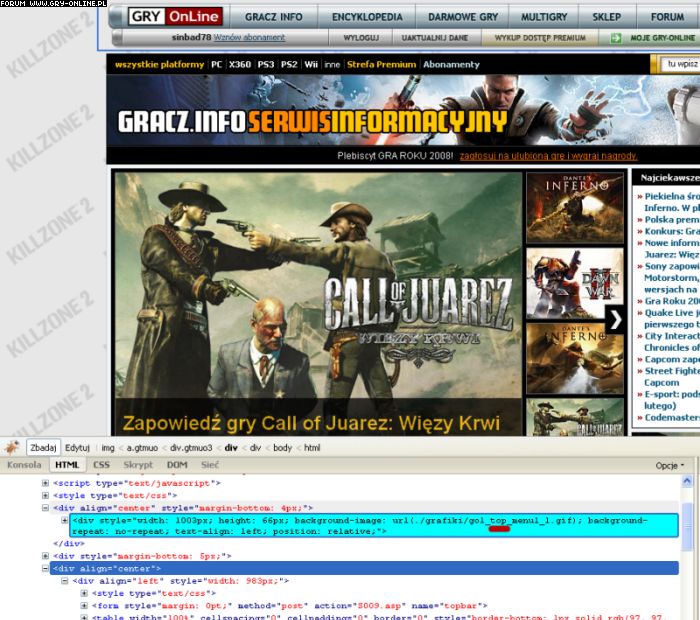
Task: Click the next arrow on the thumbnail strip
Action: pos(616,319)
